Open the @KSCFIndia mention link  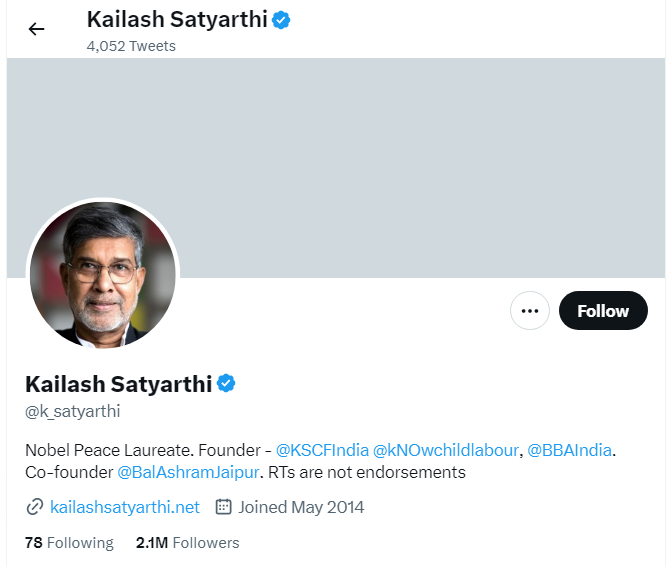pyautogui.click(x=322, y=450)
